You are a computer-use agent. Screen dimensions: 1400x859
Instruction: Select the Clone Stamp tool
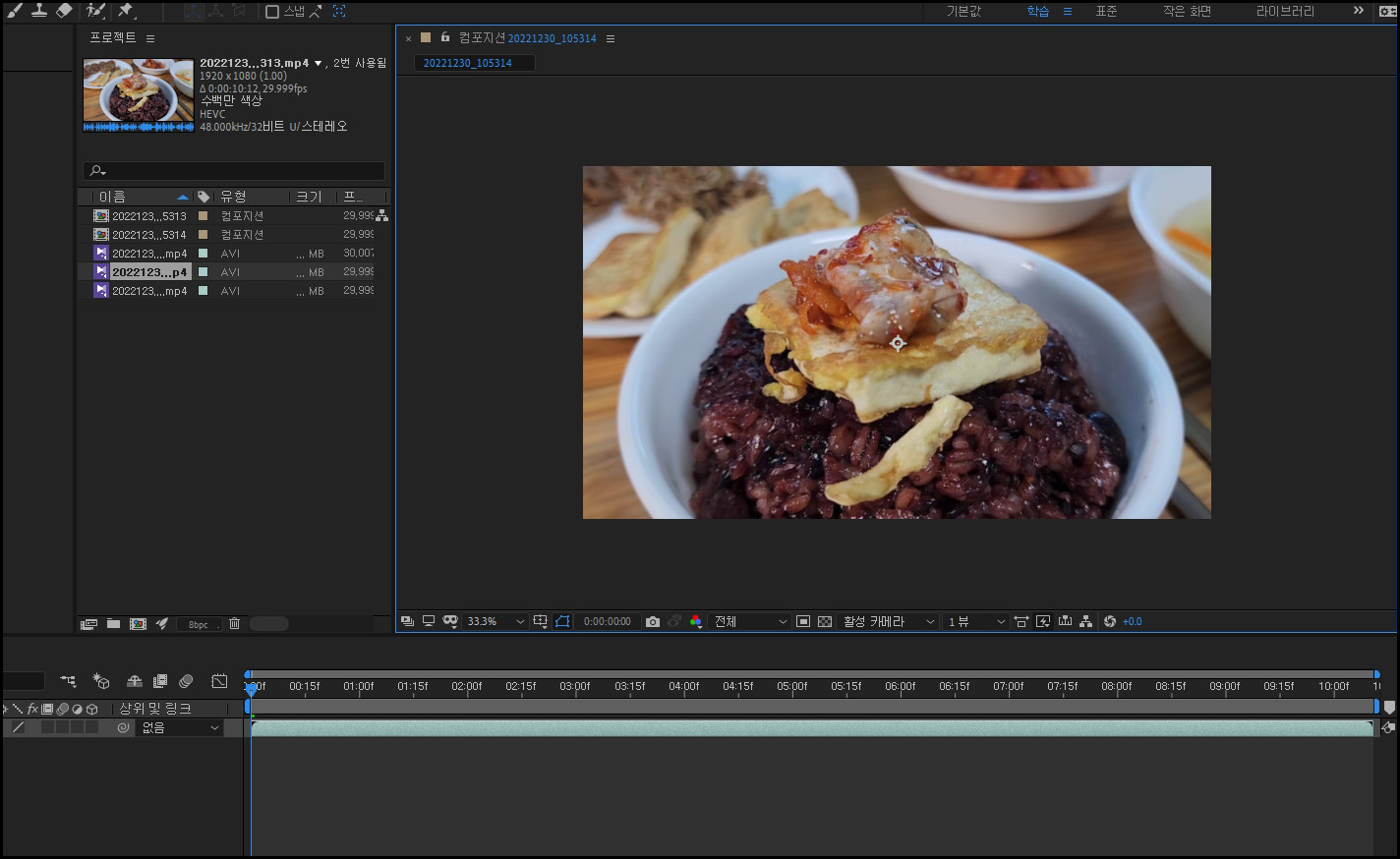pos(39,11)
